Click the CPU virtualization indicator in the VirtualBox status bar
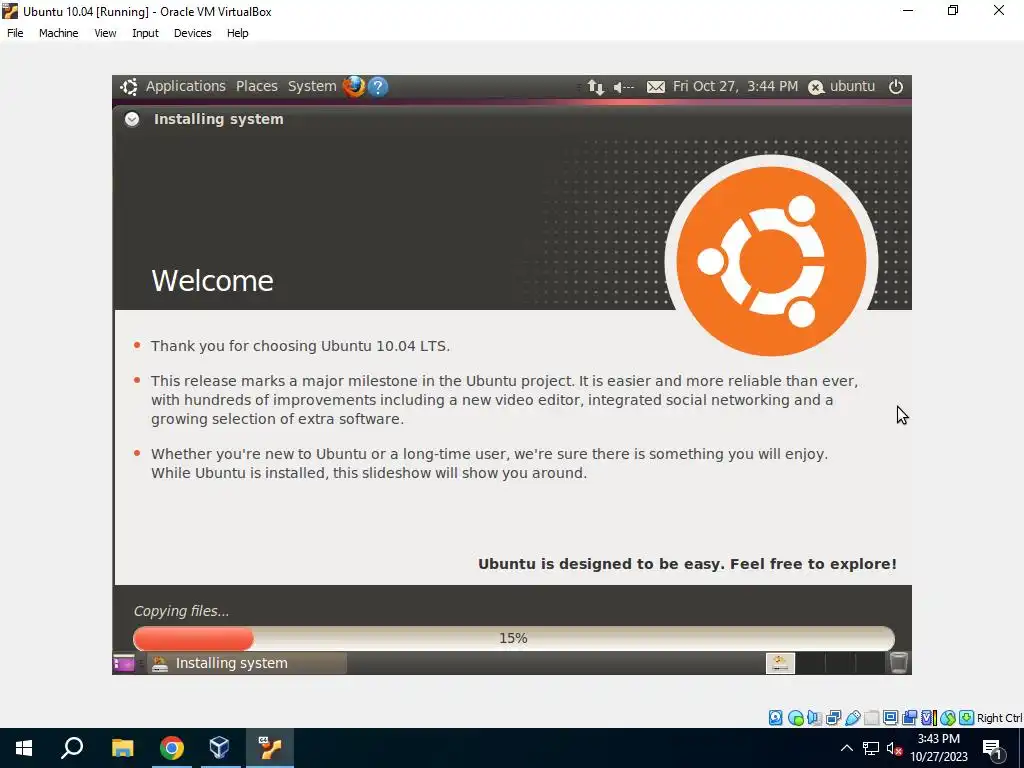Viewport: 1024px width, 768px height. pyautogui.click(x=929, y=718)
